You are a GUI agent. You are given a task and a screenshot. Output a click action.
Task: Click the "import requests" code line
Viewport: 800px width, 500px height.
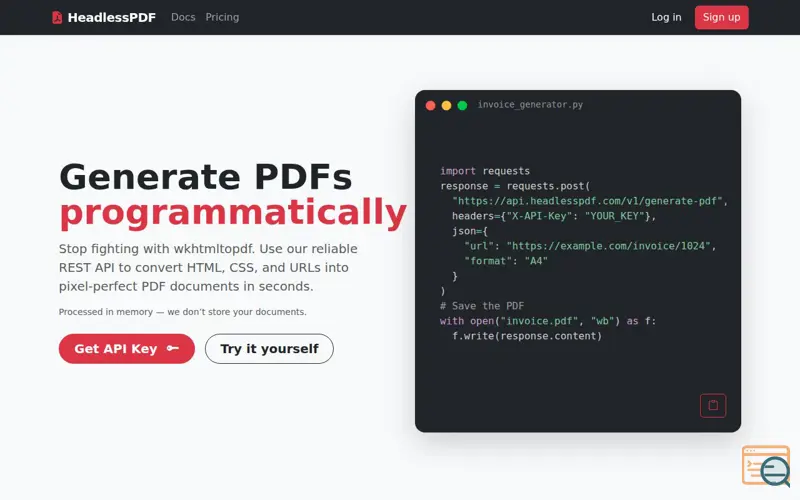click(x=485, y=171)
